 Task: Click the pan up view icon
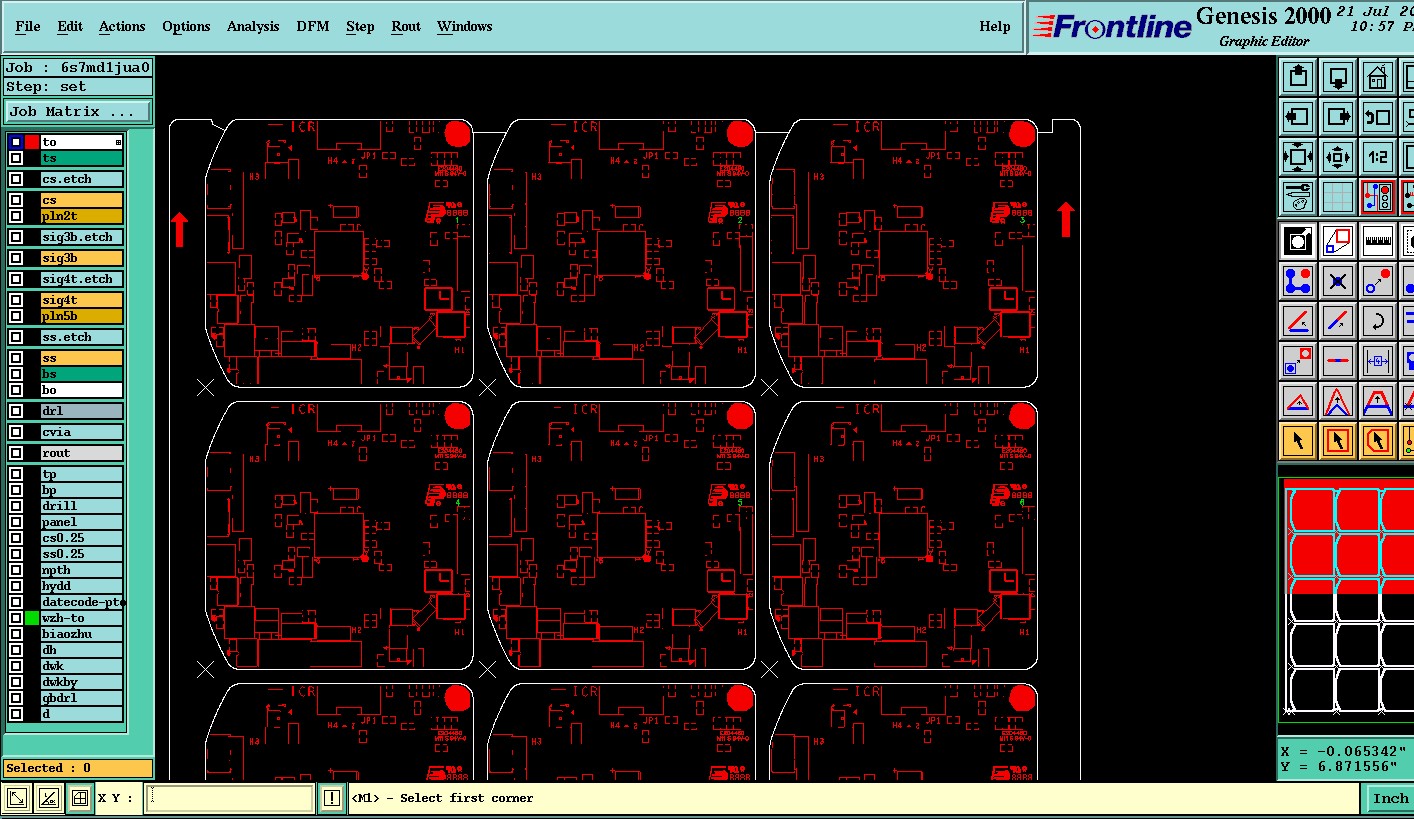[x=1298, y=77]
